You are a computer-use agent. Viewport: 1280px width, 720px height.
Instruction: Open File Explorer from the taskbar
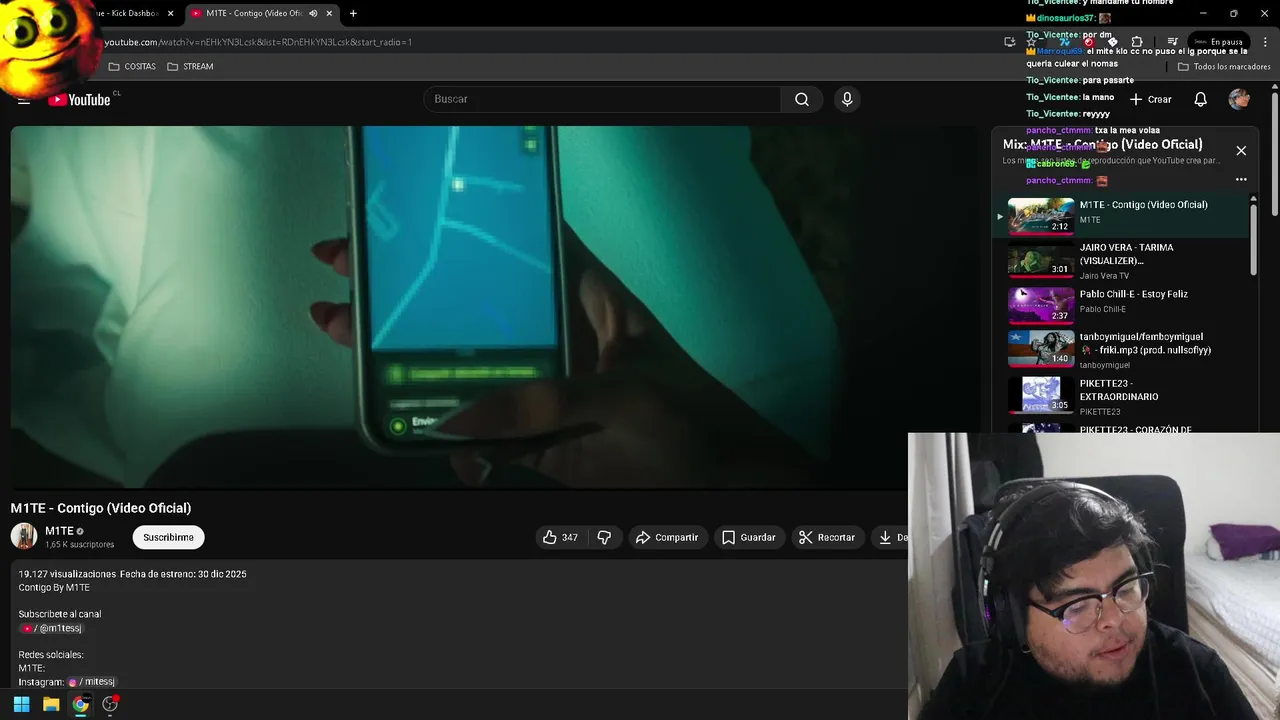click(51, 704)
